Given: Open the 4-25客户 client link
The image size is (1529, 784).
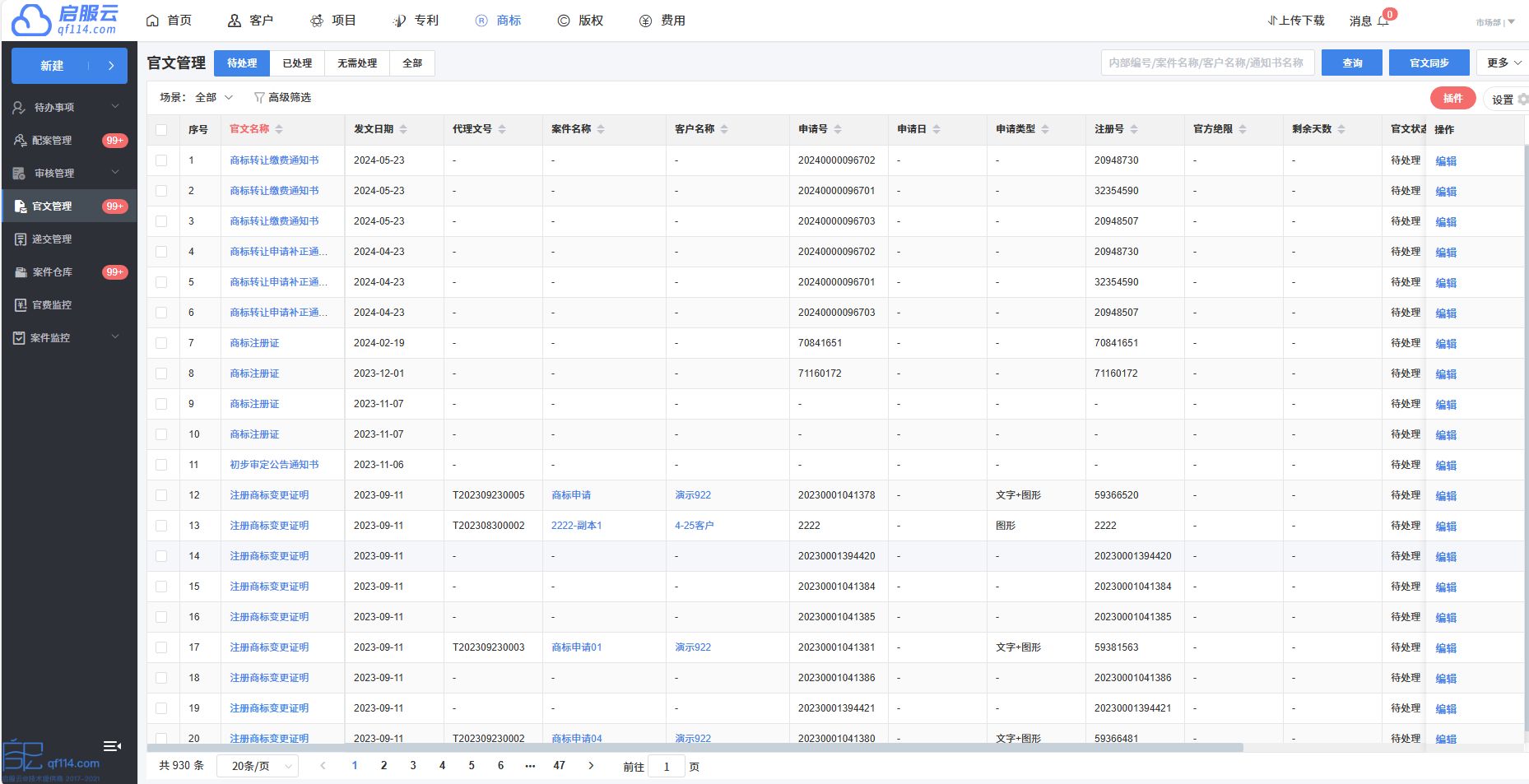Looking at the screenshot, I should [x=694, y=526].
